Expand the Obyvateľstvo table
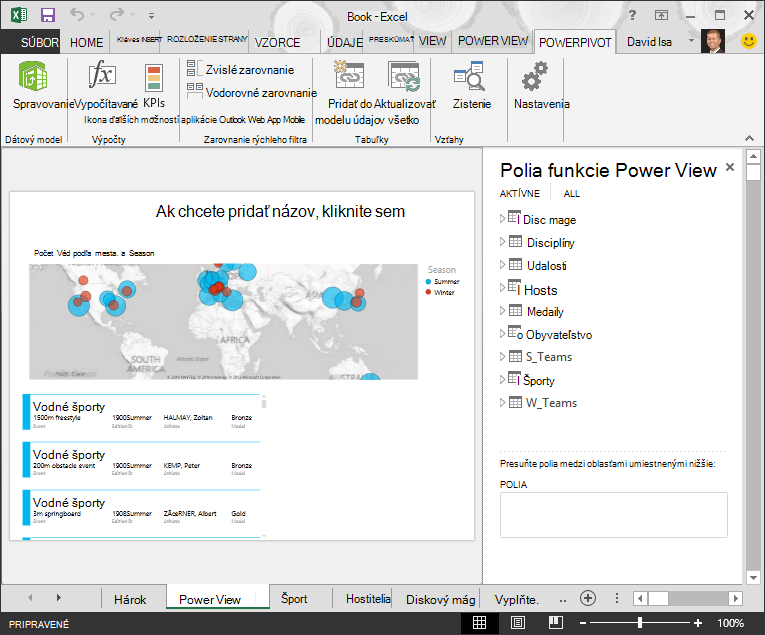Image resolution: width=765 pixels, height=635 pixels. tap(503, 333)
